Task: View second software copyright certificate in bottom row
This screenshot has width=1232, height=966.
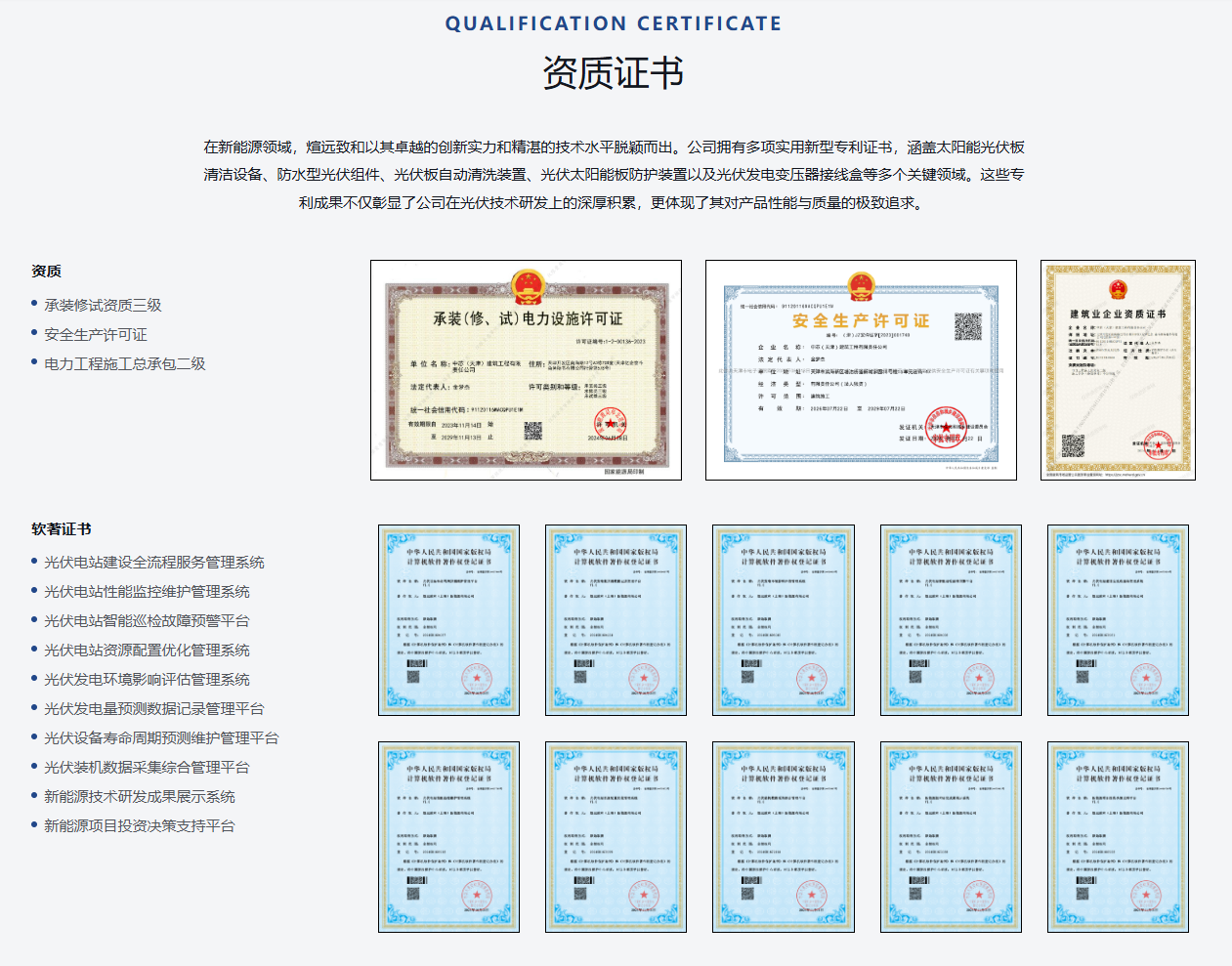Action: [x=616, y=837]
